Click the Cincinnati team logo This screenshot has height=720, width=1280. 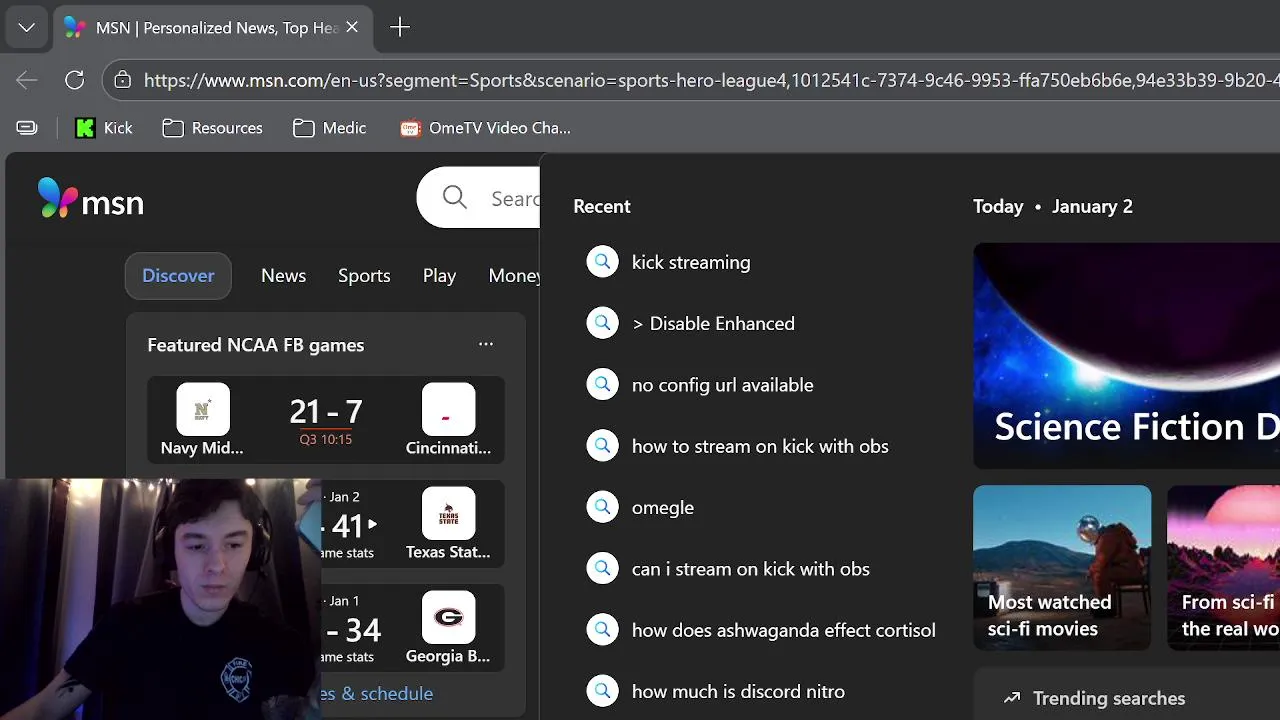coord(448,410)
